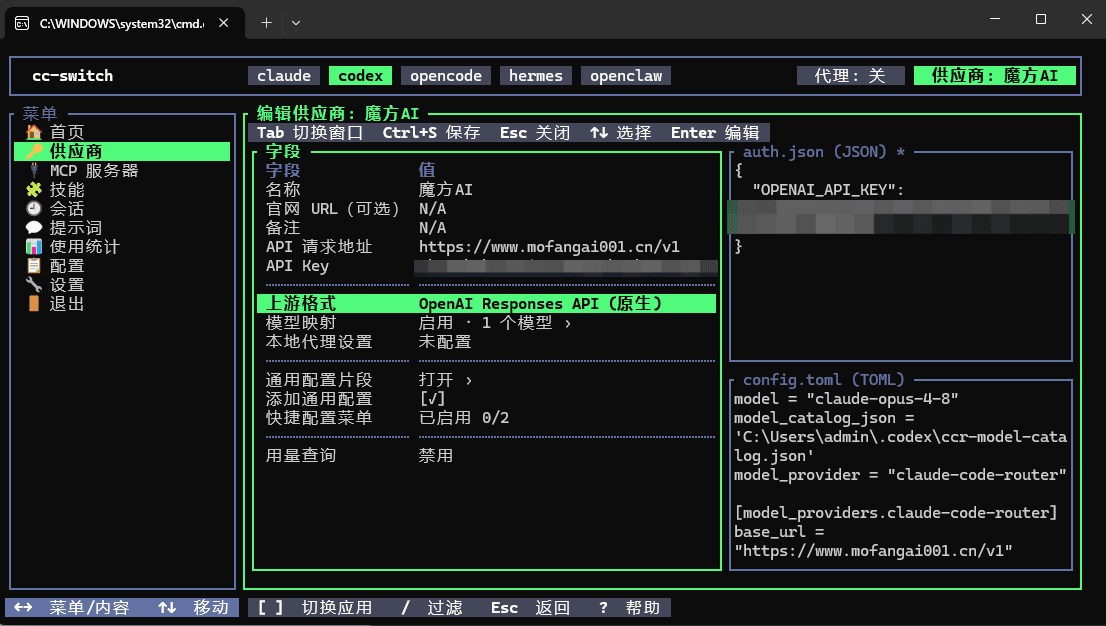Click the document icon beside 配置
The height and width of the screenshot is (626, 1106).
click(x=34, y=265)
